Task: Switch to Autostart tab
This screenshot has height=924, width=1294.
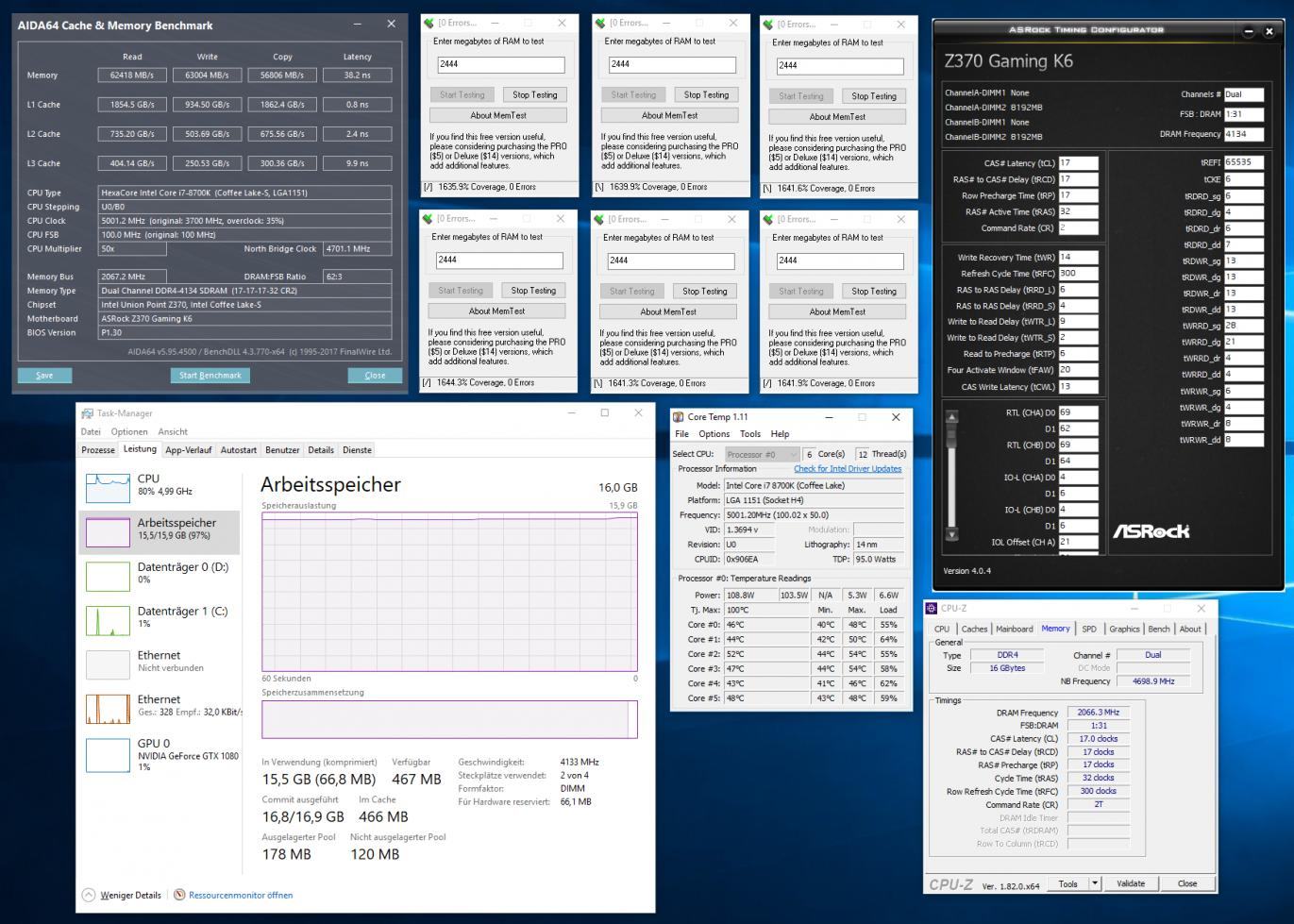Action: (239, 450)
